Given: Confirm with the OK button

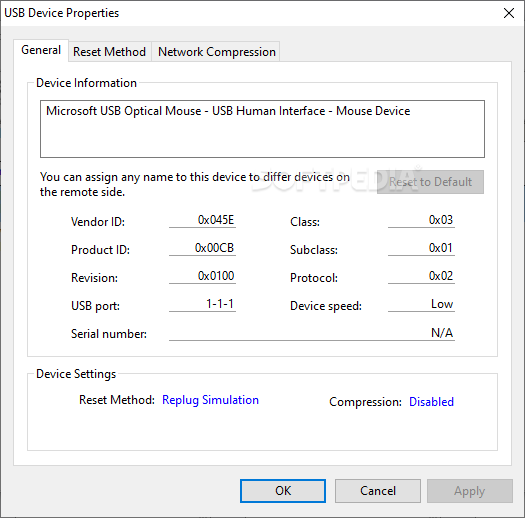Looking at the screenshot, I should (x=283, y=491).
